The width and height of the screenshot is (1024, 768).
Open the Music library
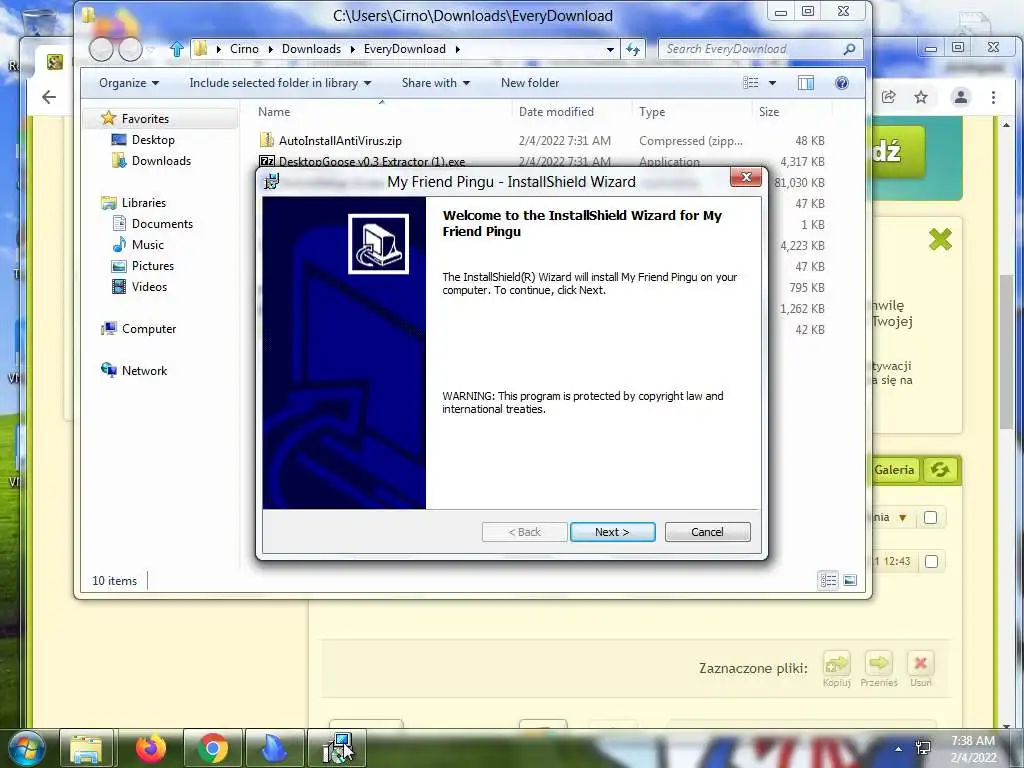pyautogui.click(x=148, y=244)
